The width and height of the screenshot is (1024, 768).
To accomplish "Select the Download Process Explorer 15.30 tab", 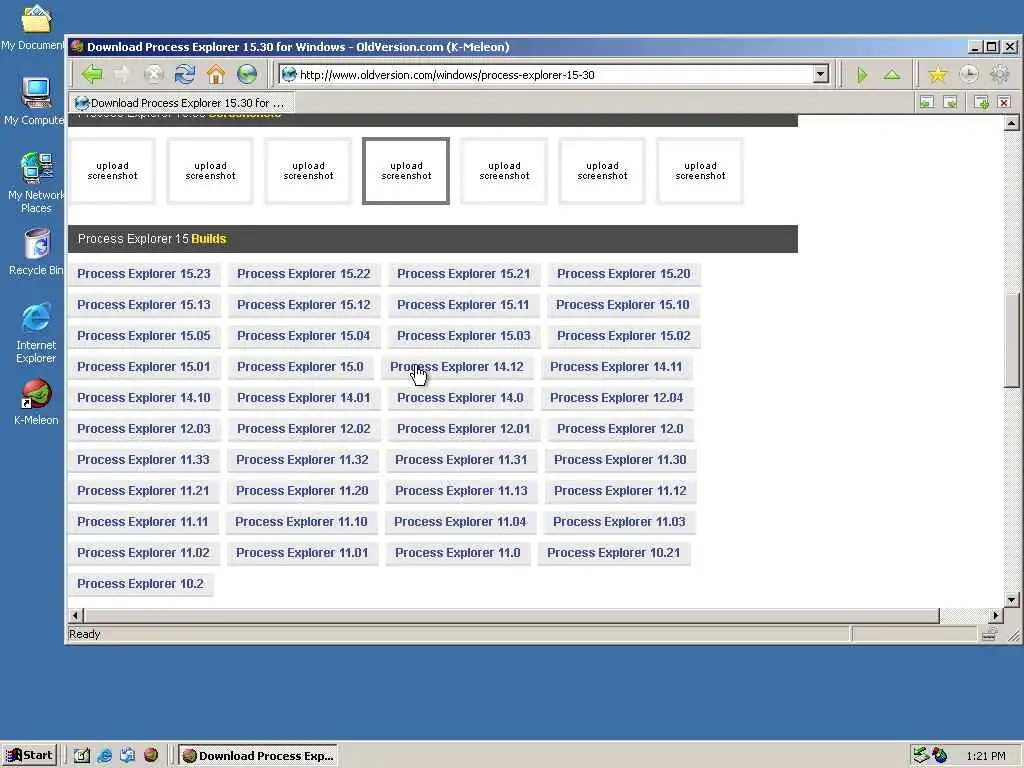I will pos(182,103).
